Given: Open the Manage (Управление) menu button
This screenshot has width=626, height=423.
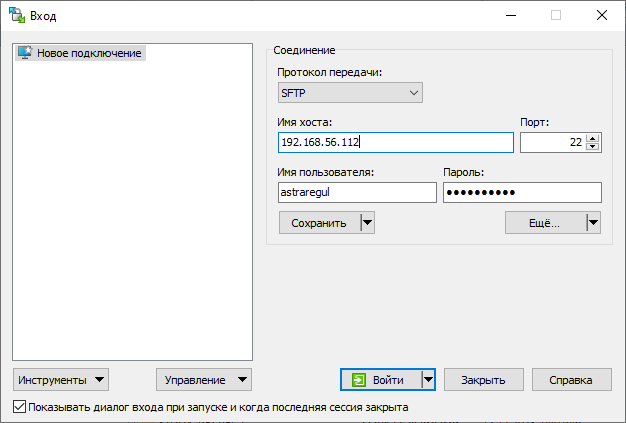Looking at the screenshot, I should (204, 380).
